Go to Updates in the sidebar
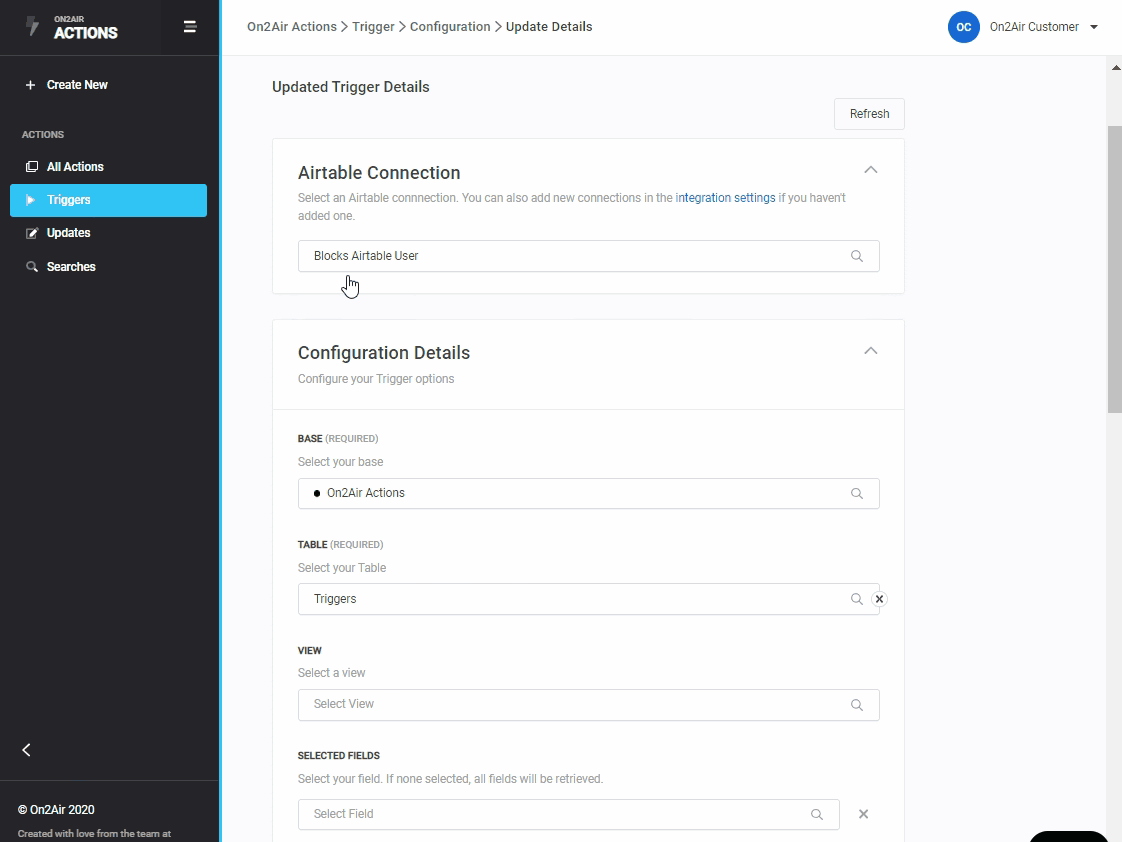Image resolution: width=1122 pixels, height=842 pixels. (68, 233)
